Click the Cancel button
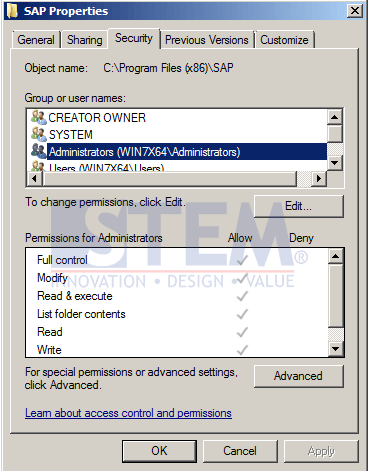 240,451
